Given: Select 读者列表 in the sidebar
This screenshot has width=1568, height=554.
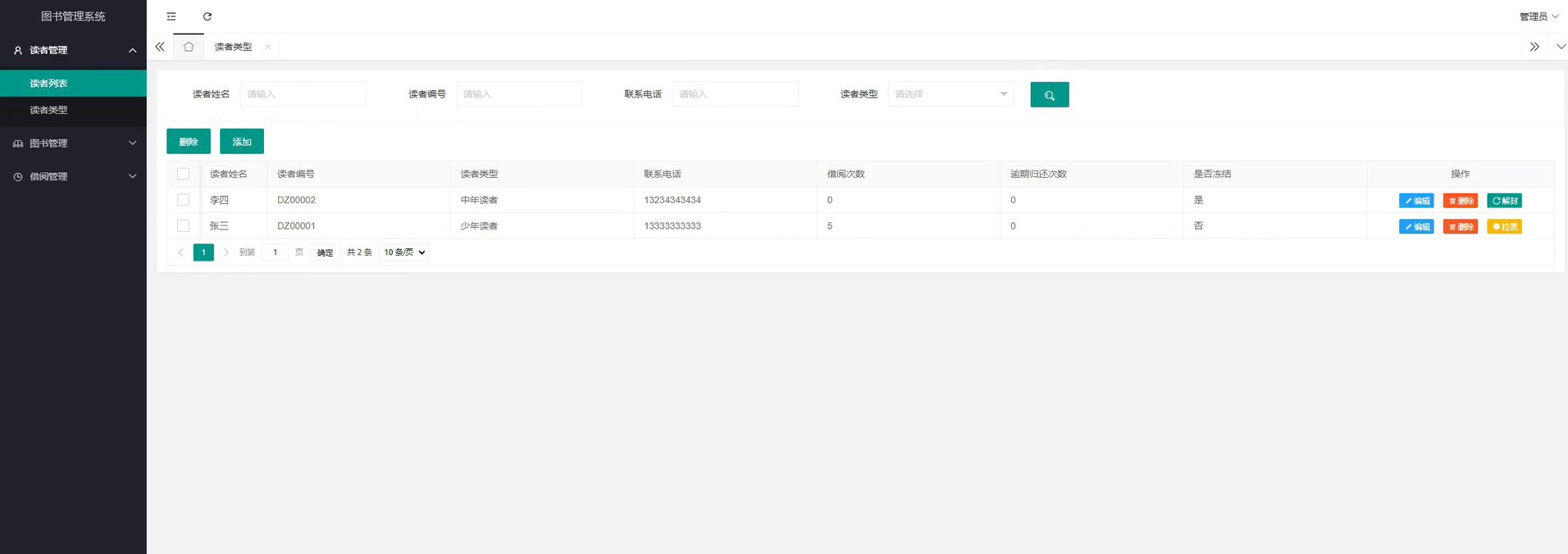Looking at the screenshot, I should pos(73,83).
